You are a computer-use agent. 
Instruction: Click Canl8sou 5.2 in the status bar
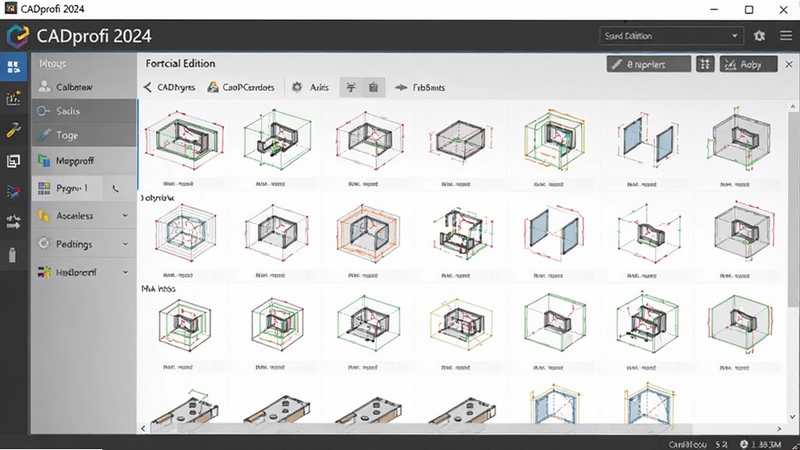tap(697, 444)
